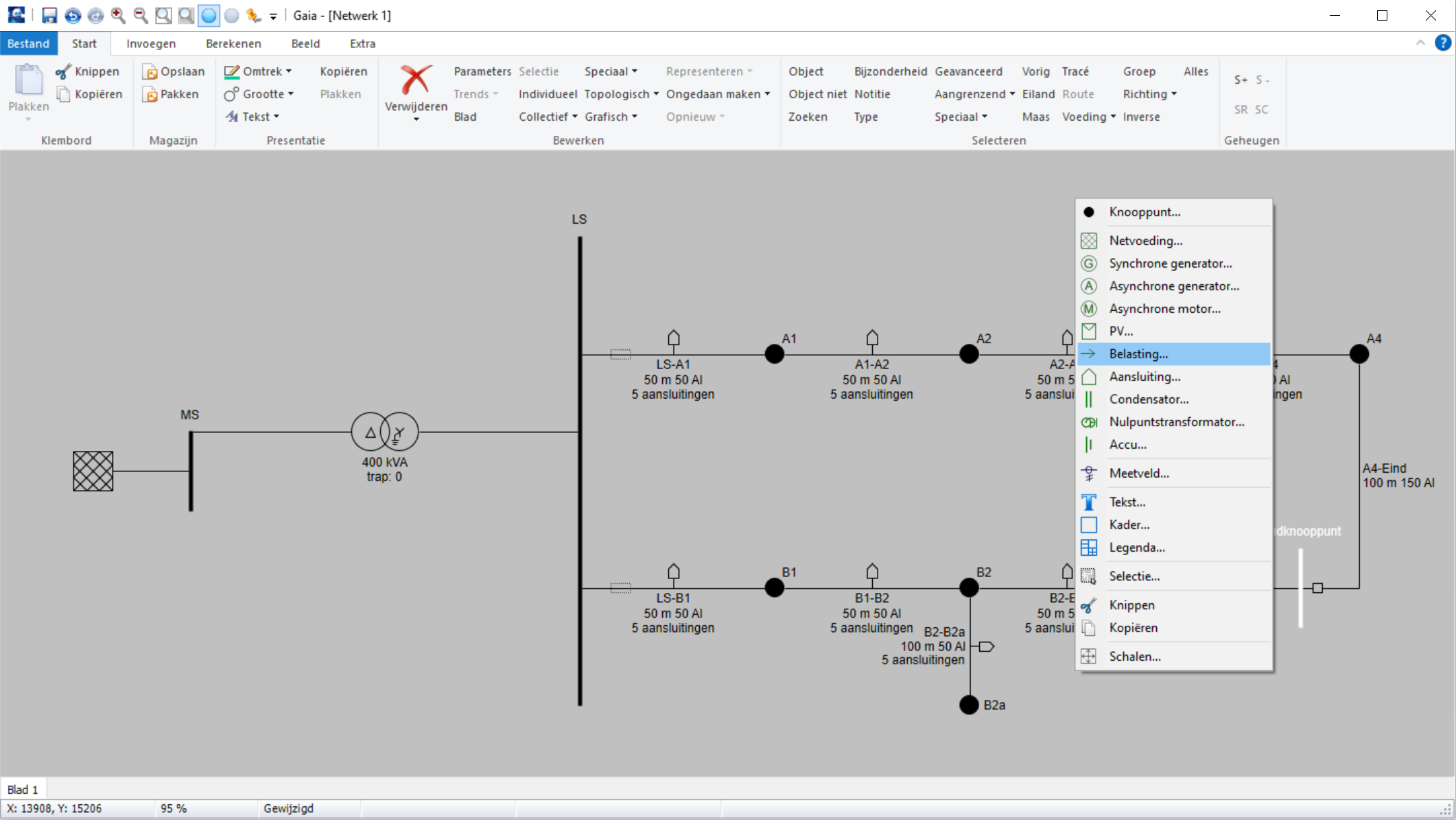Click the zoom in magnifier icon

click(118, 15)
